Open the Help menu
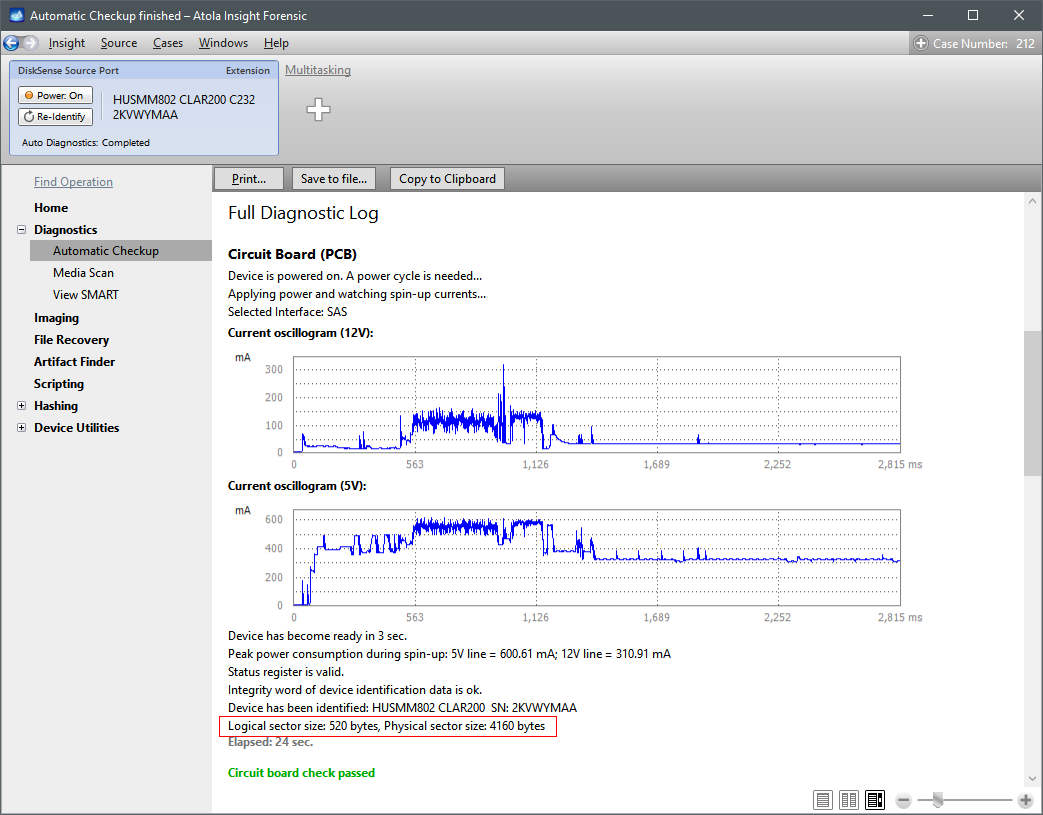Viewport: 1043px width, 815px height. [276, 43]
